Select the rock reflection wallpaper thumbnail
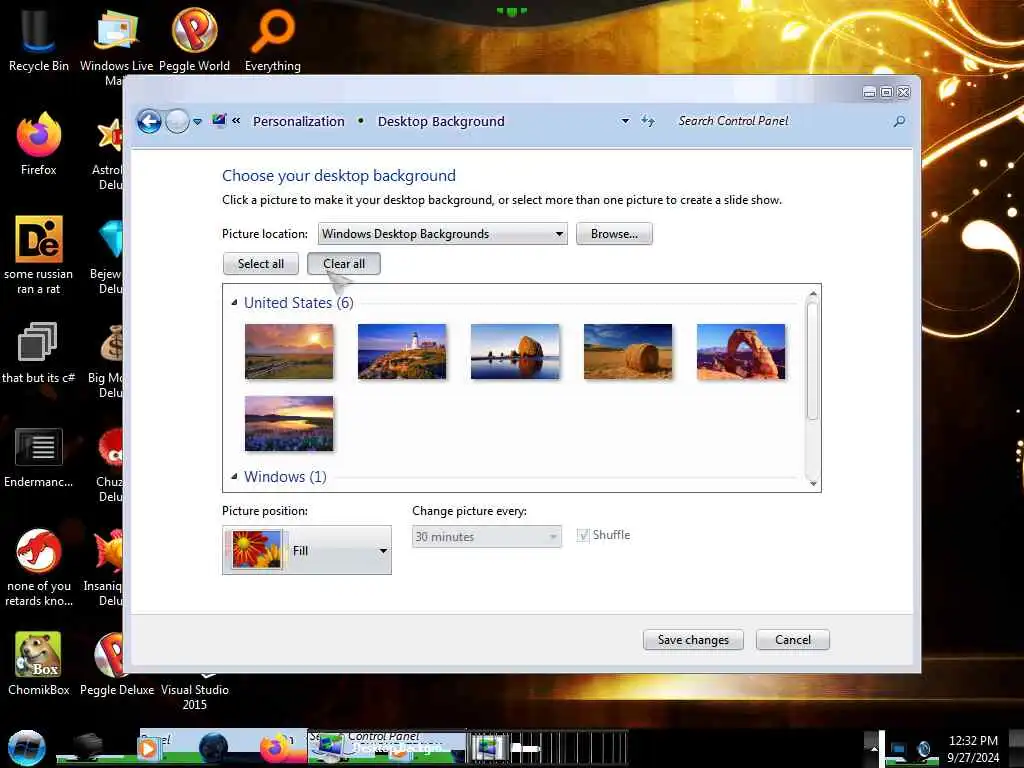1024x768 pixels. coord(515,351)
